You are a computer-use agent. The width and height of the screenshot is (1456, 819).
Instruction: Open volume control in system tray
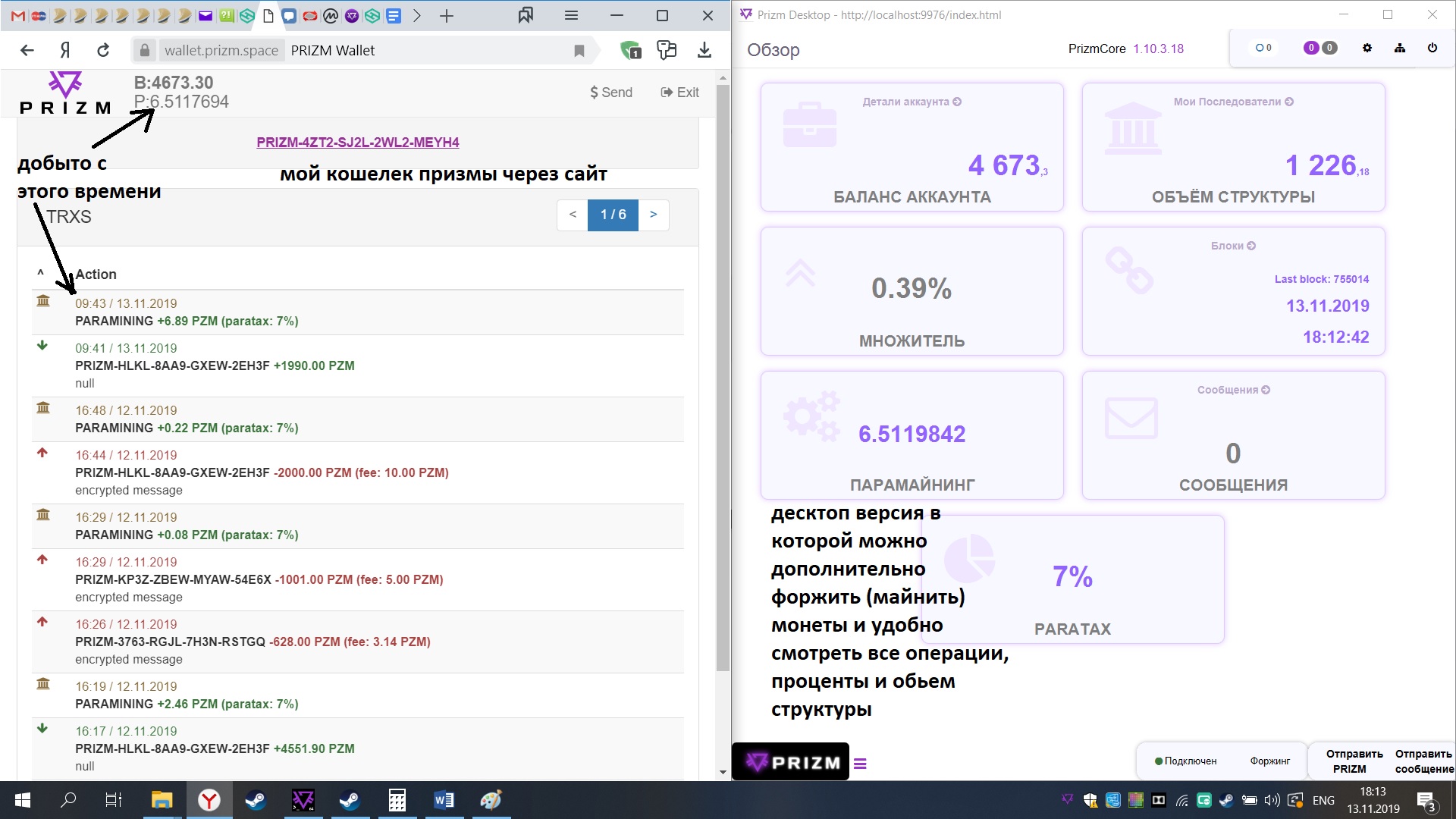point(1272,800)
